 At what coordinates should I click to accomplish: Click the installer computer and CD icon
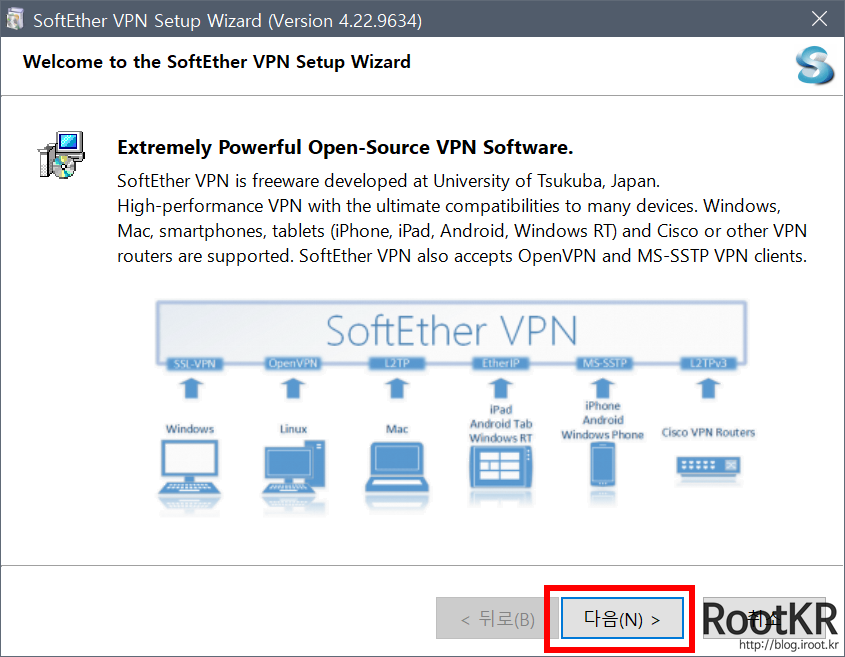pyautogui.click(x=61, y=155)
